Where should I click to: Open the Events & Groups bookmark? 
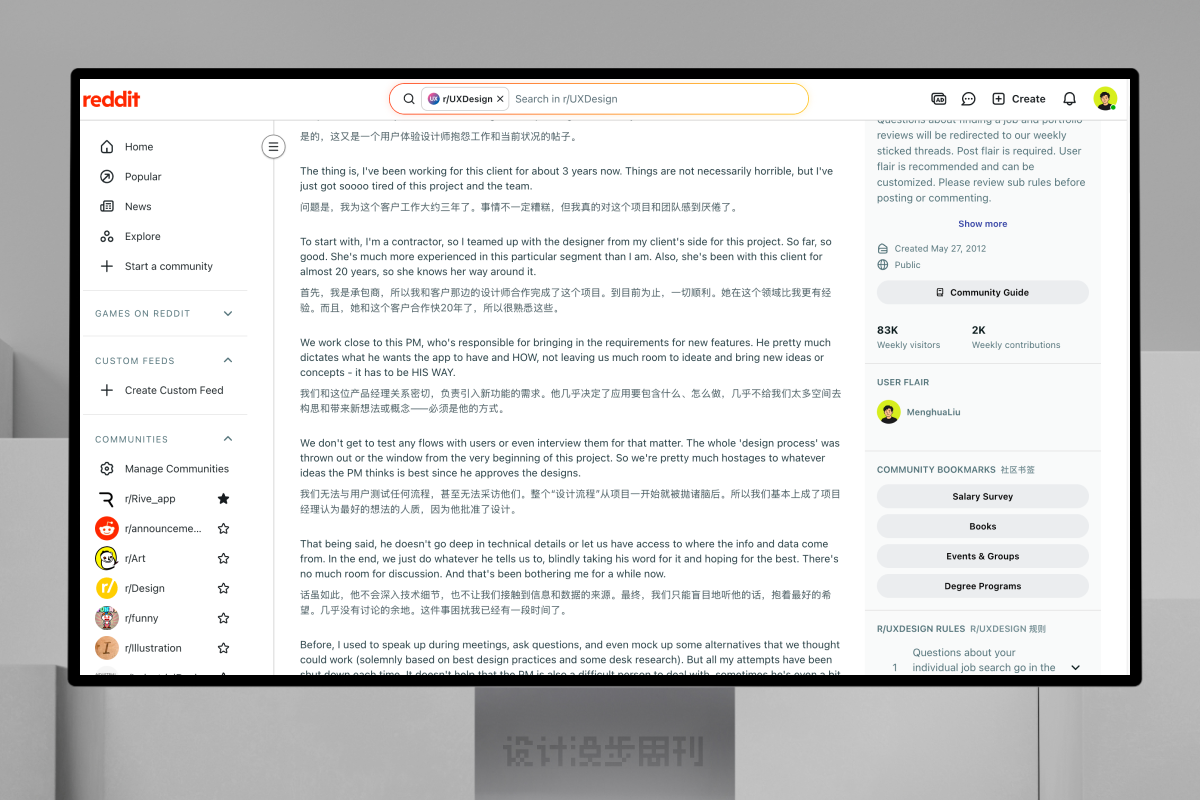point(983,557)
